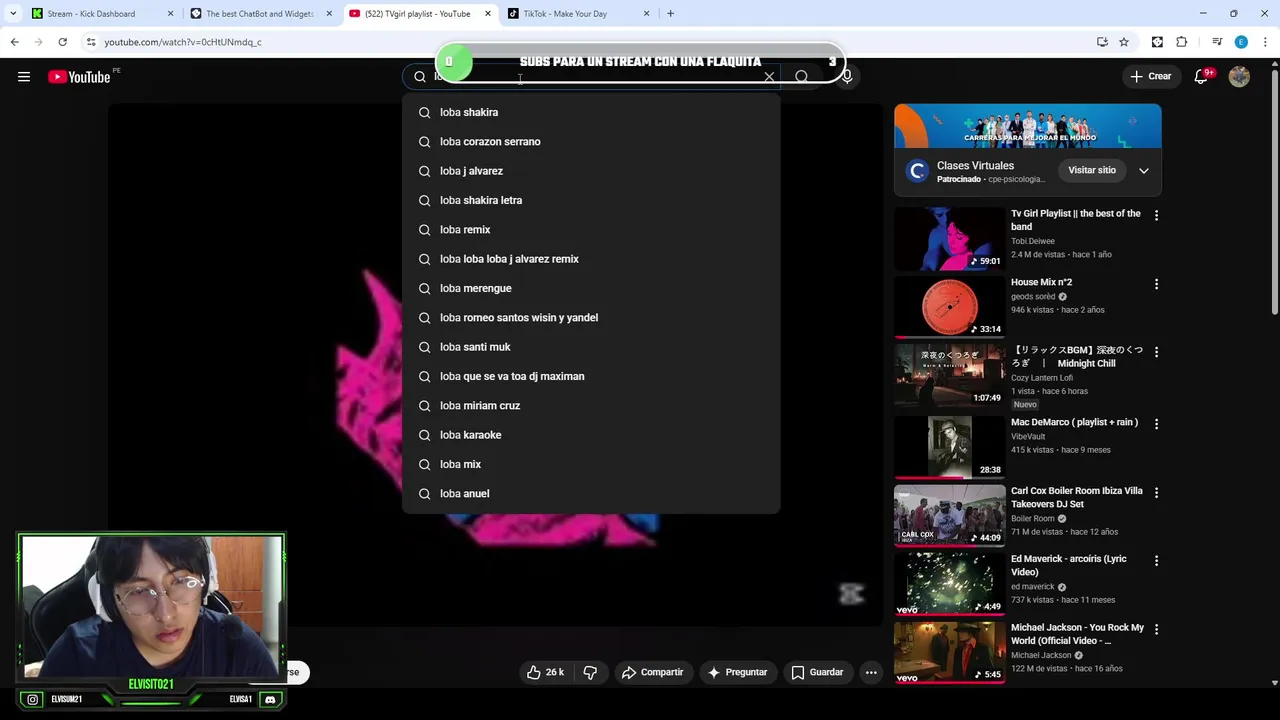Open the tab search dropdown arrow
Image resolution: width=1280 pixels, height=720 pixels.
coord(12,14)
